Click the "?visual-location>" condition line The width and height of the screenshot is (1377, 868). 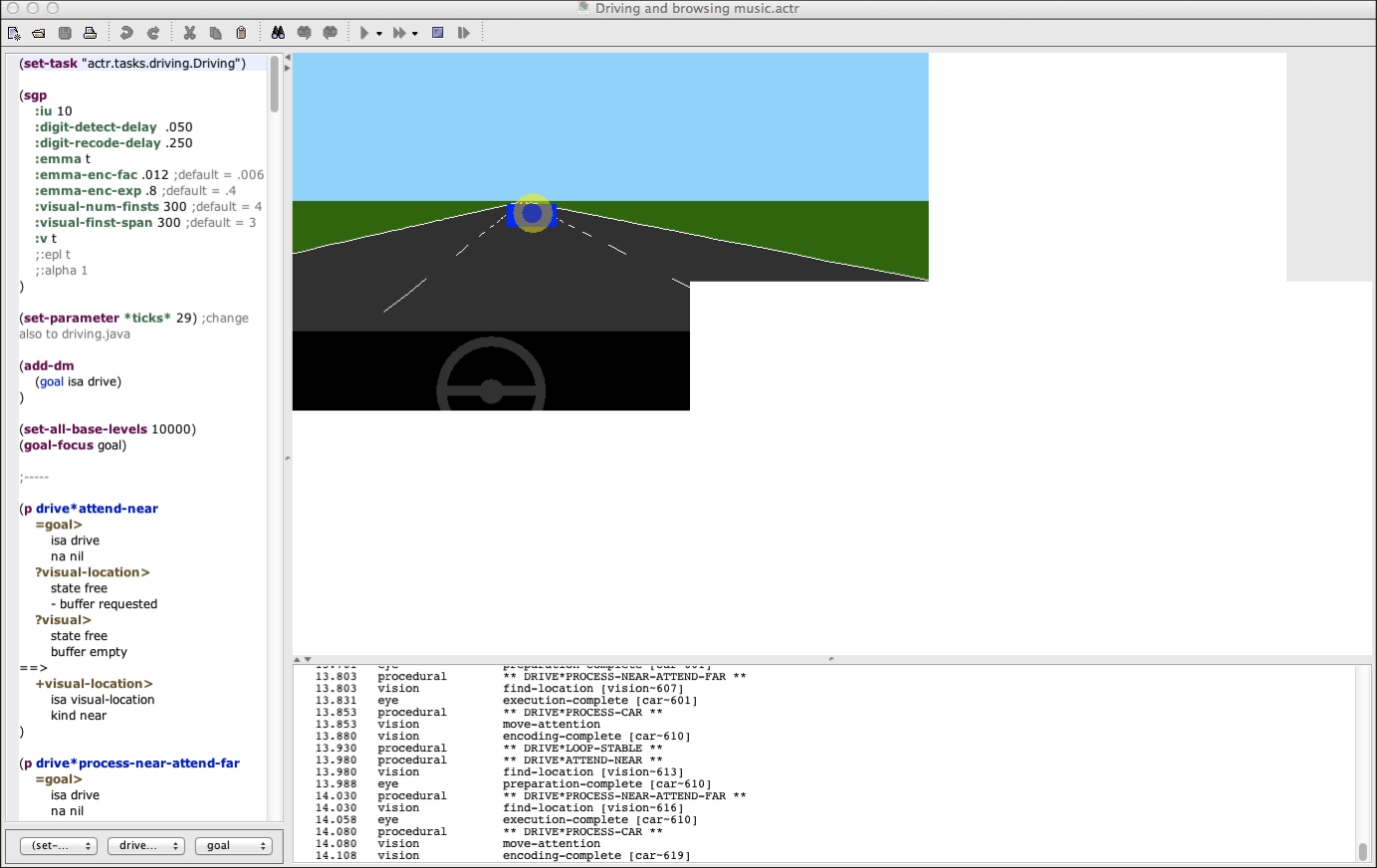(x=93, y=571)
